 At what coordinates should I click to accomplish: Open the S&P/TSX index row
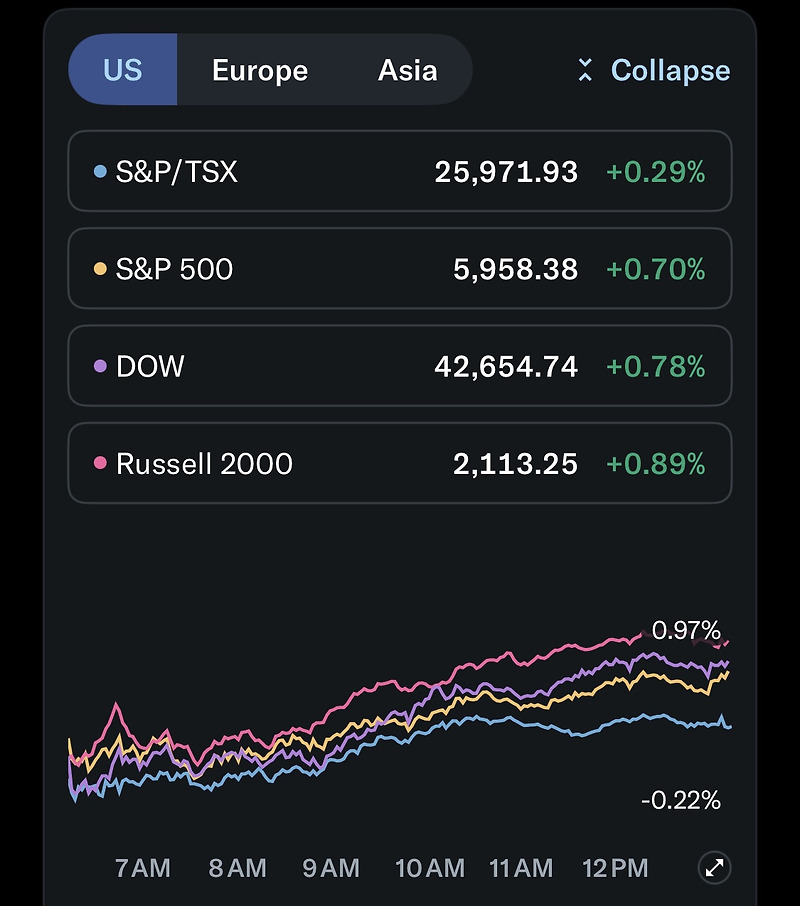tap(400, 172)
